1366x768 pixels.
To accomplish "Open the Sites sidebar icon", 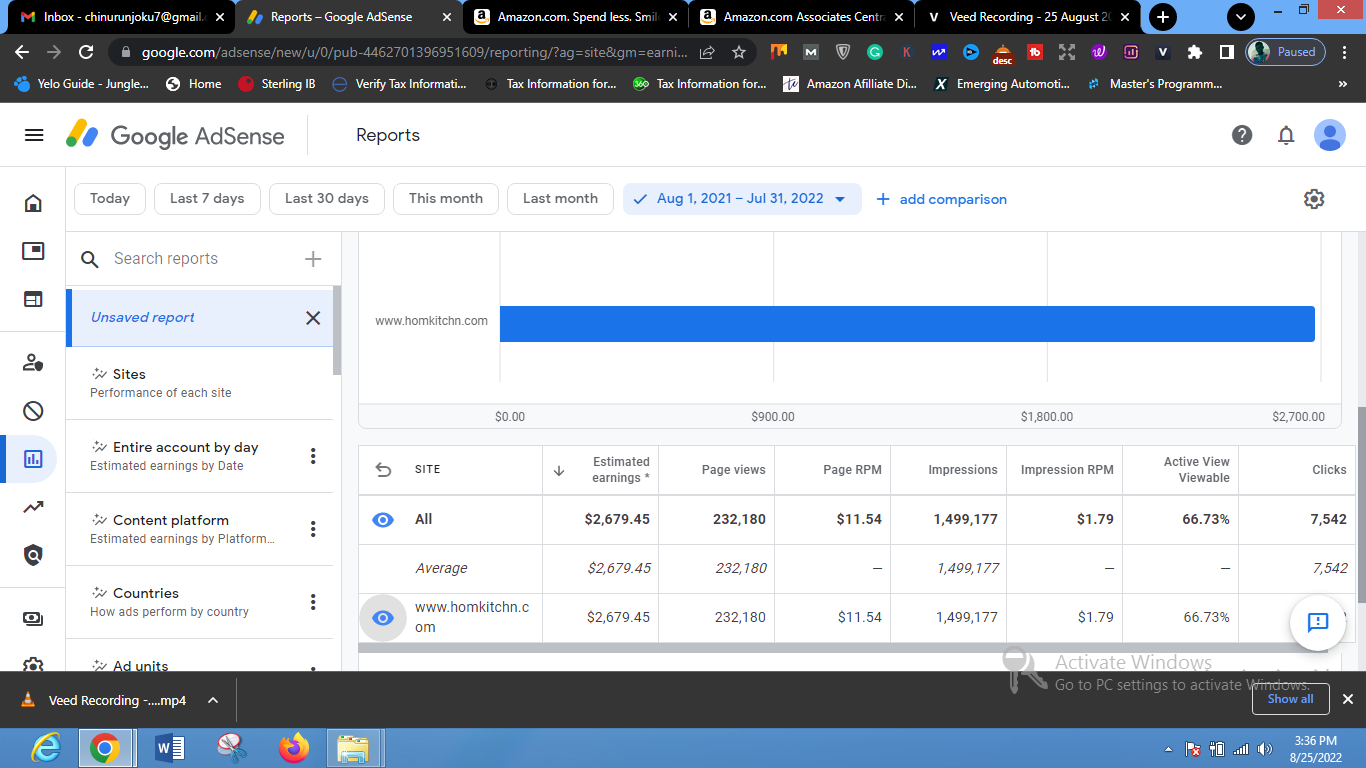I will [x=33, y=299].
